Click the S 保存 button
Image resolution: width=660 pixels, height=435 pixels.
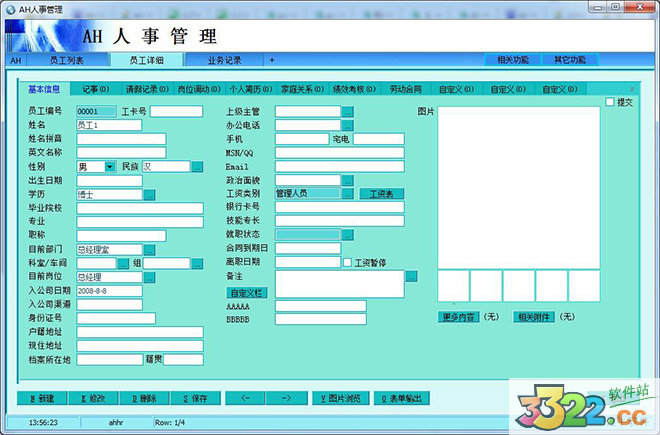[196, 398]
